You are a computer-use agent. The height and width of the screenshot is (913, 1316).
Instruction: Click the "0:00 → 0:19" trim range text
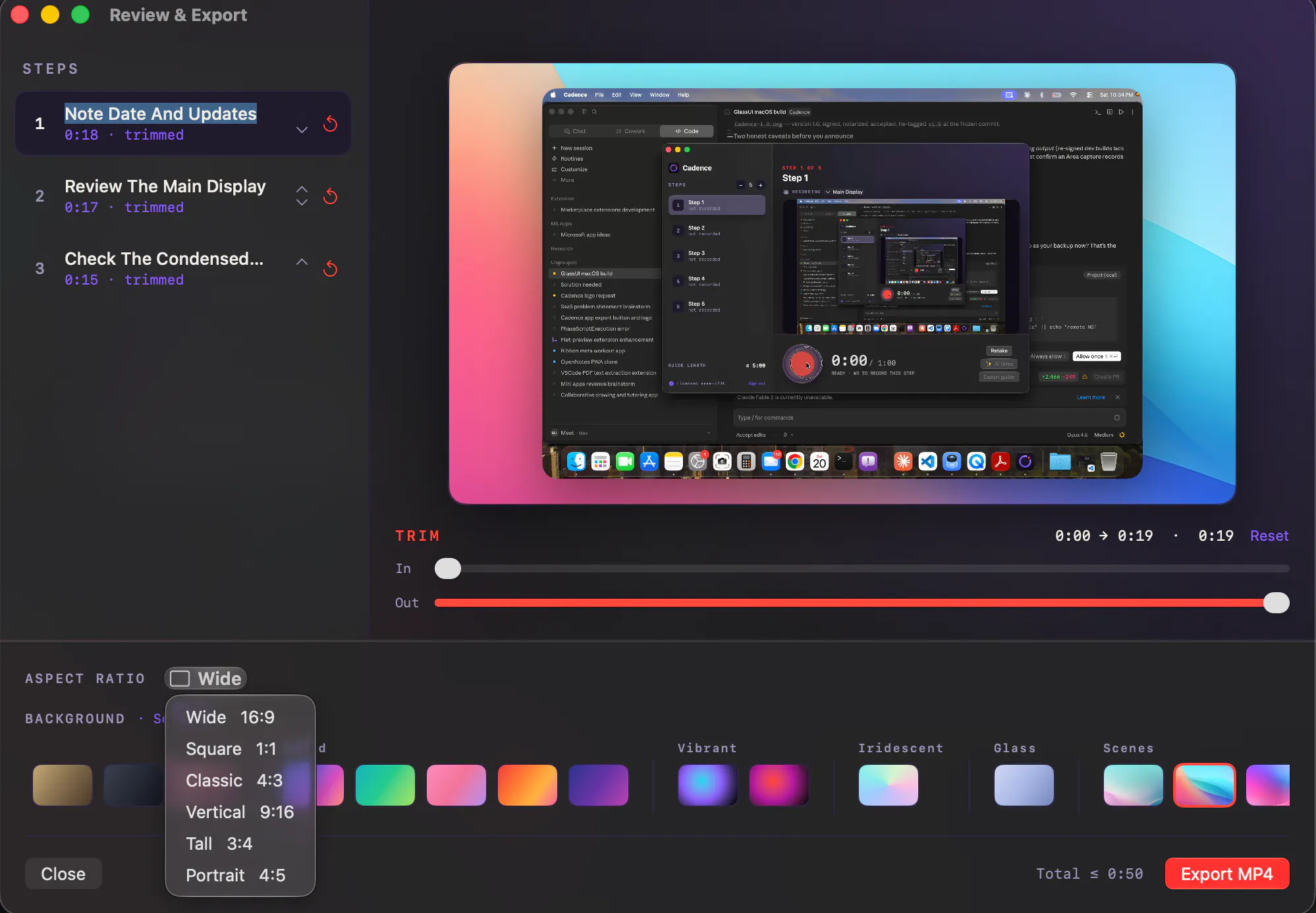point(1104,536)
